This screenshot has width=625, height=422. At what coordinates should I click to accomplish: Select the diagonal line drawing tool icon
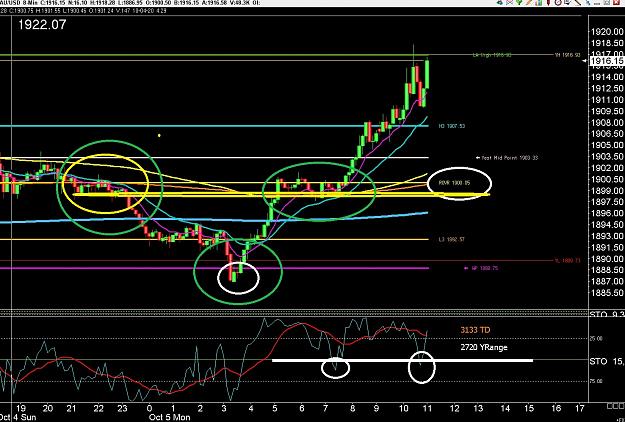578,2
